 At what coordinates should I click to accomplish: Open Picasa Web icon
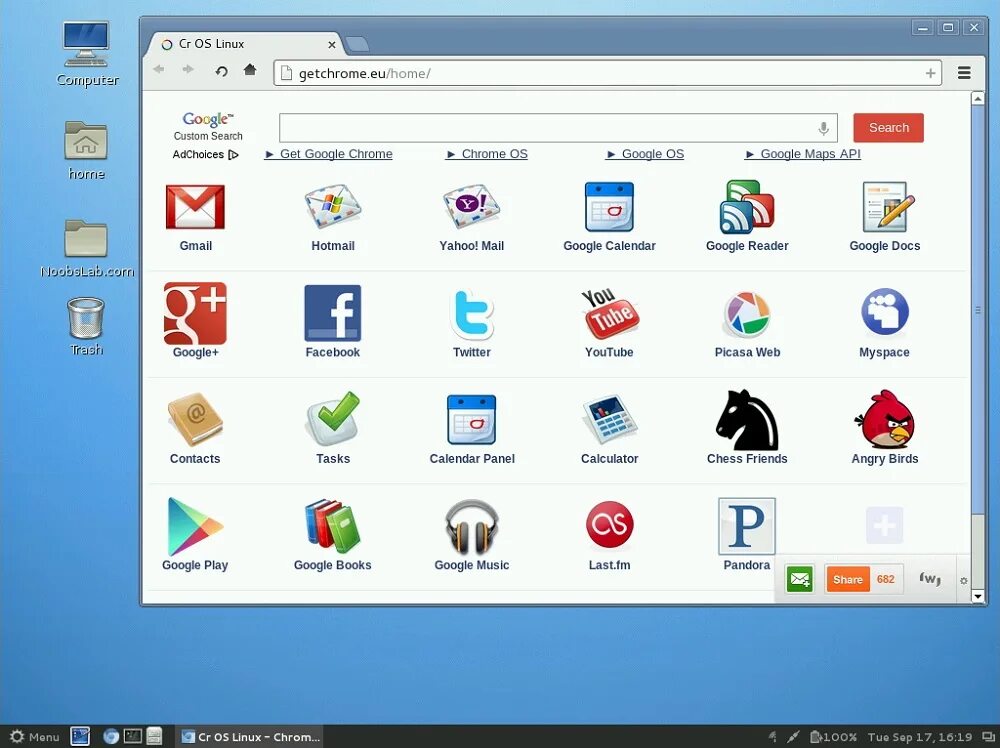[747, 314]
